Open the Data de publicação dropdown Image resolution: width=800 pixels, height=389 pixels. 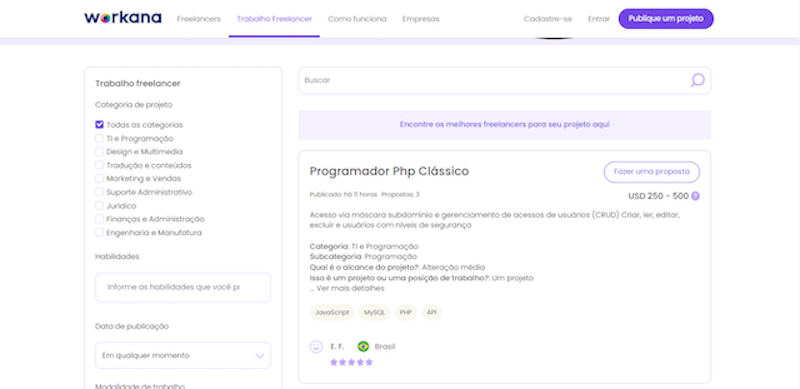(x=183, y=355)
